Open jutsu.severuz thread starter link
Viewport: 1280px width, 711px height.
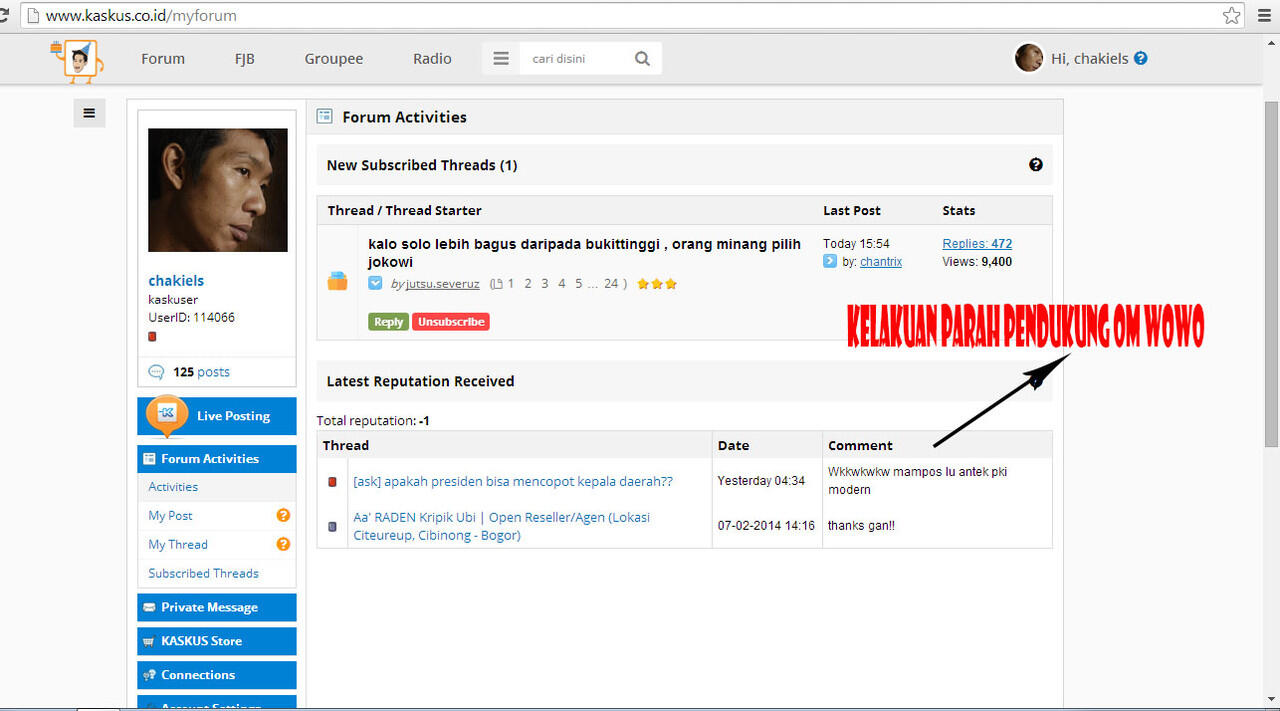pyautogui.click(x=443, y=284)
